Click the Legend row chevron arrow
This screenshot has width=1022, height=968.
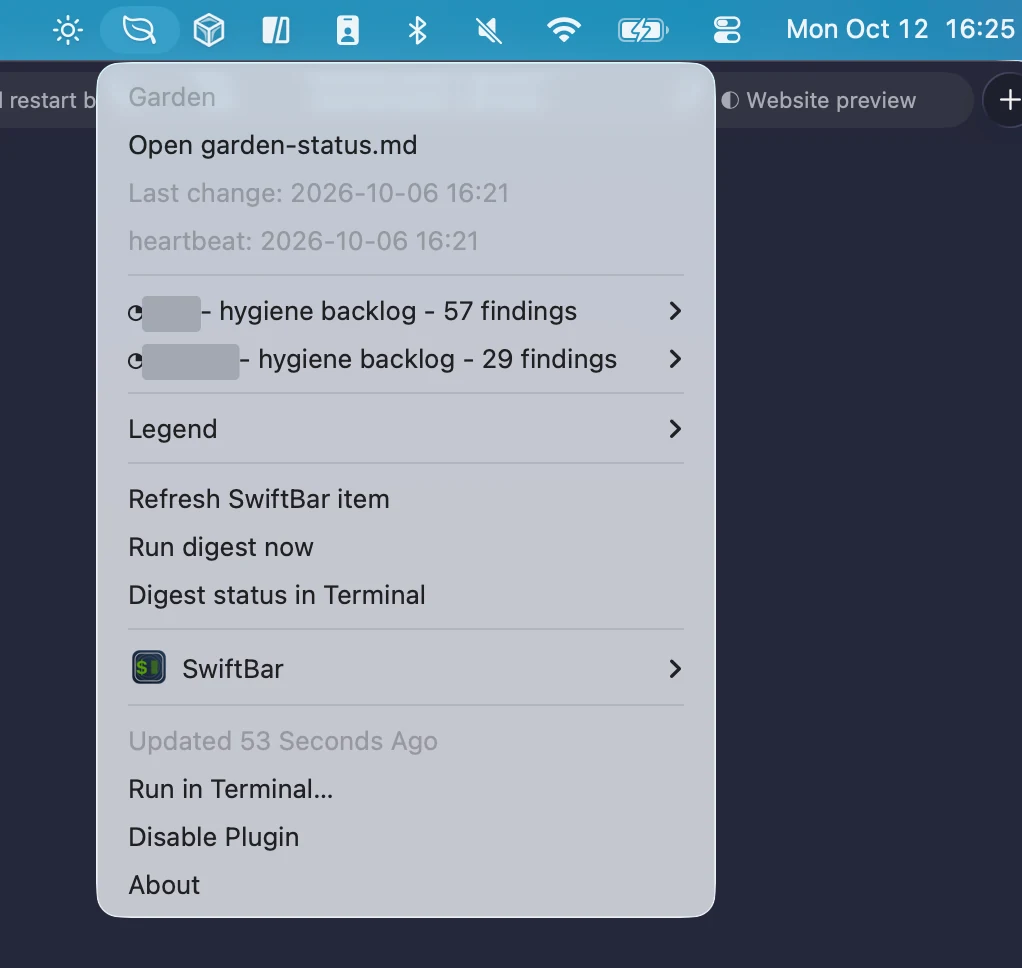click(675, 429)
